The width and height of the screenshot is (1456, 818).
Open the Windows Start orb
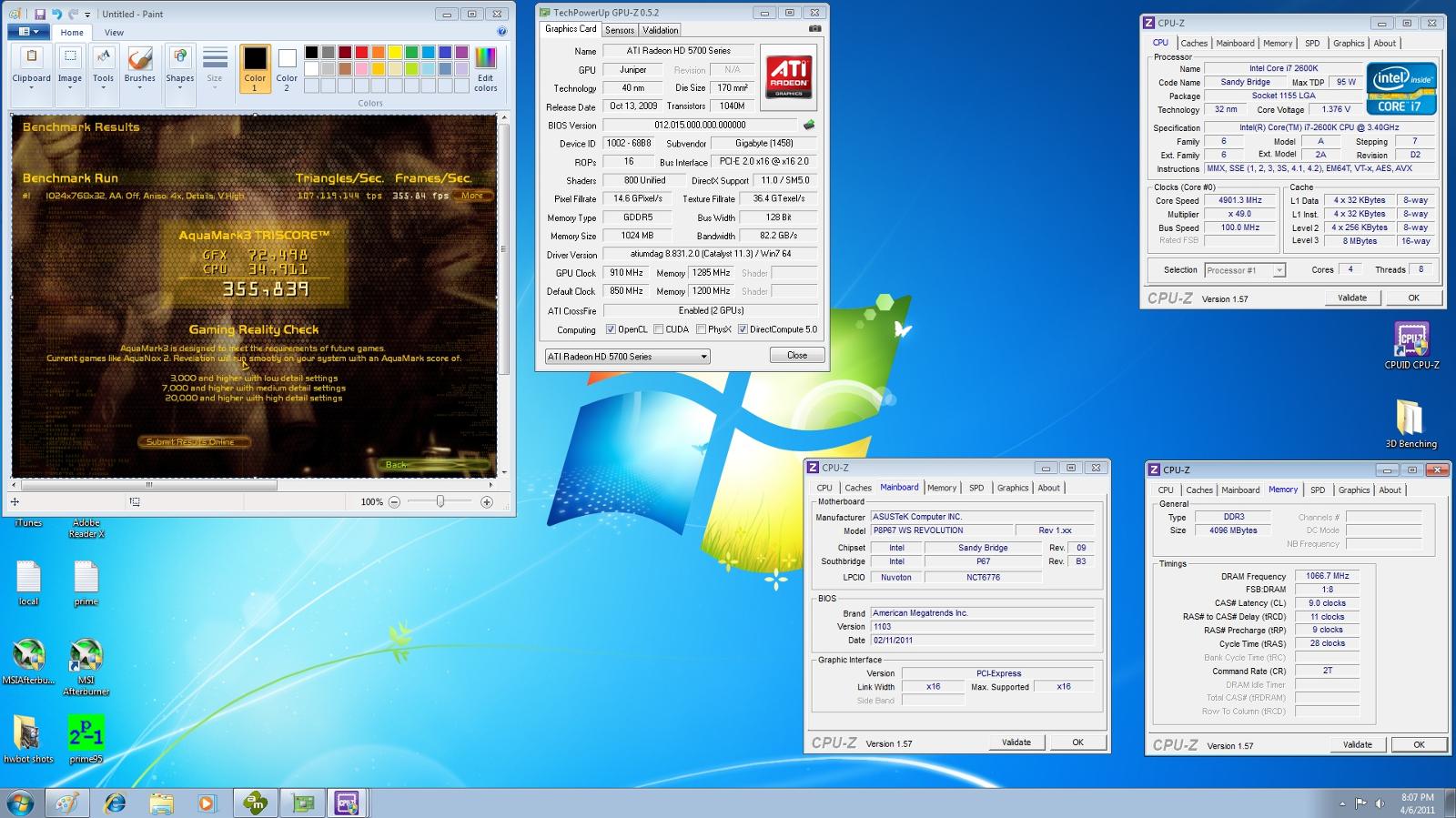coord(21,803)
